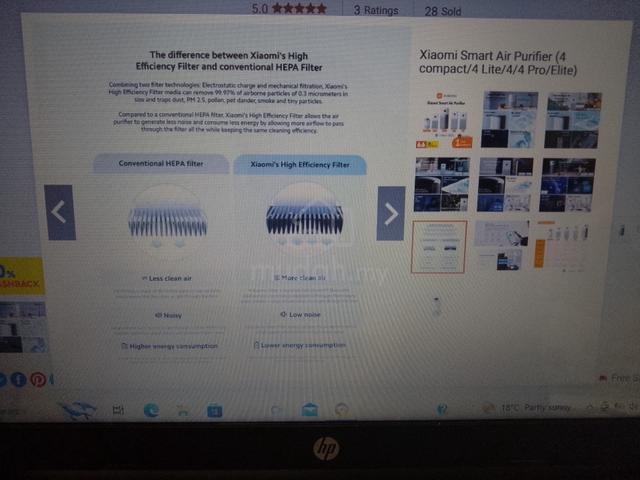Image resolution: width=640 pixels, height=480 pixels.
Task: Open the top-row right gallery thumbnail
Action: pos(573,120)
